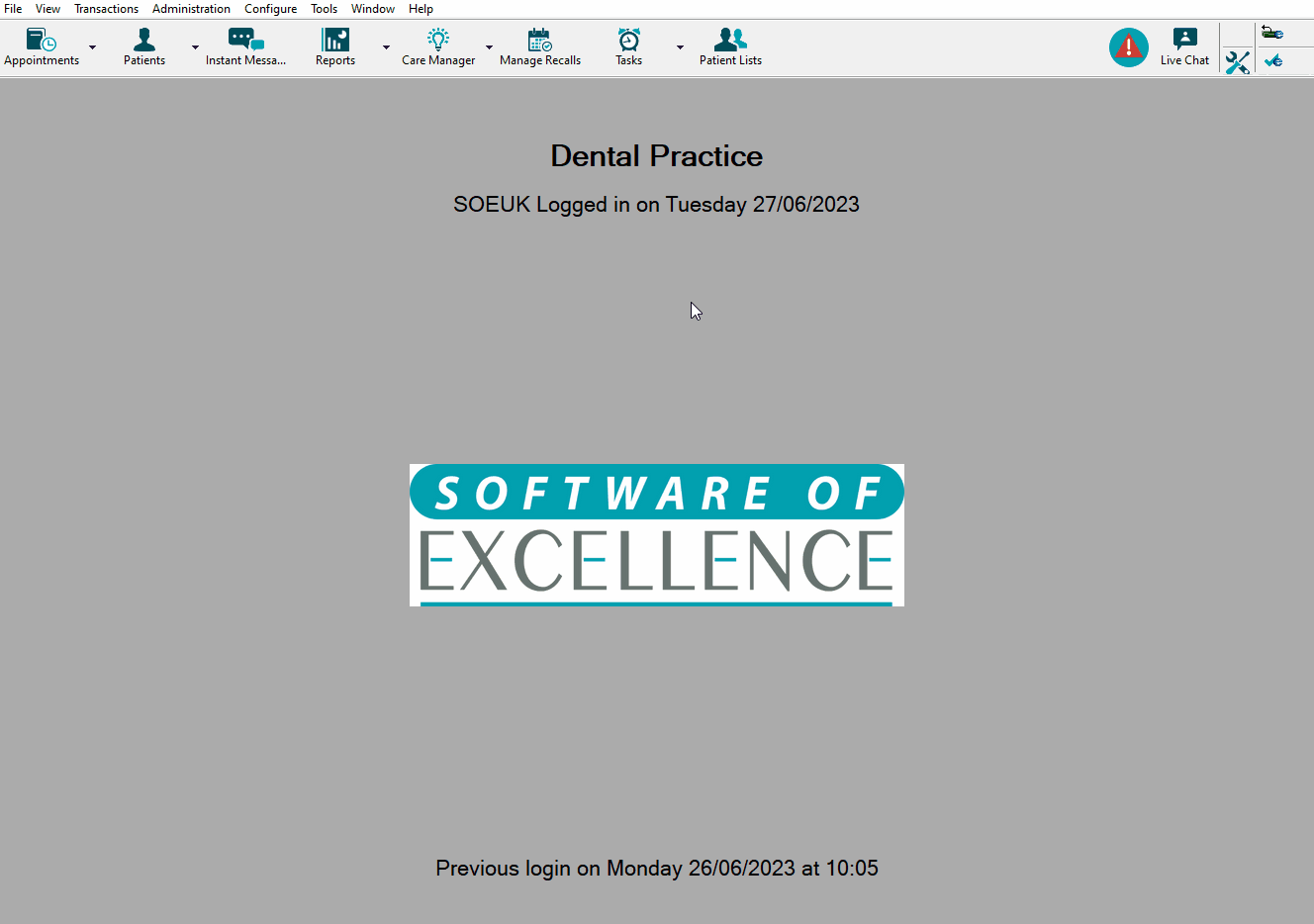Open the Help menu
This screenshot has width=1314, height=924.
click(x=421, y=9)
